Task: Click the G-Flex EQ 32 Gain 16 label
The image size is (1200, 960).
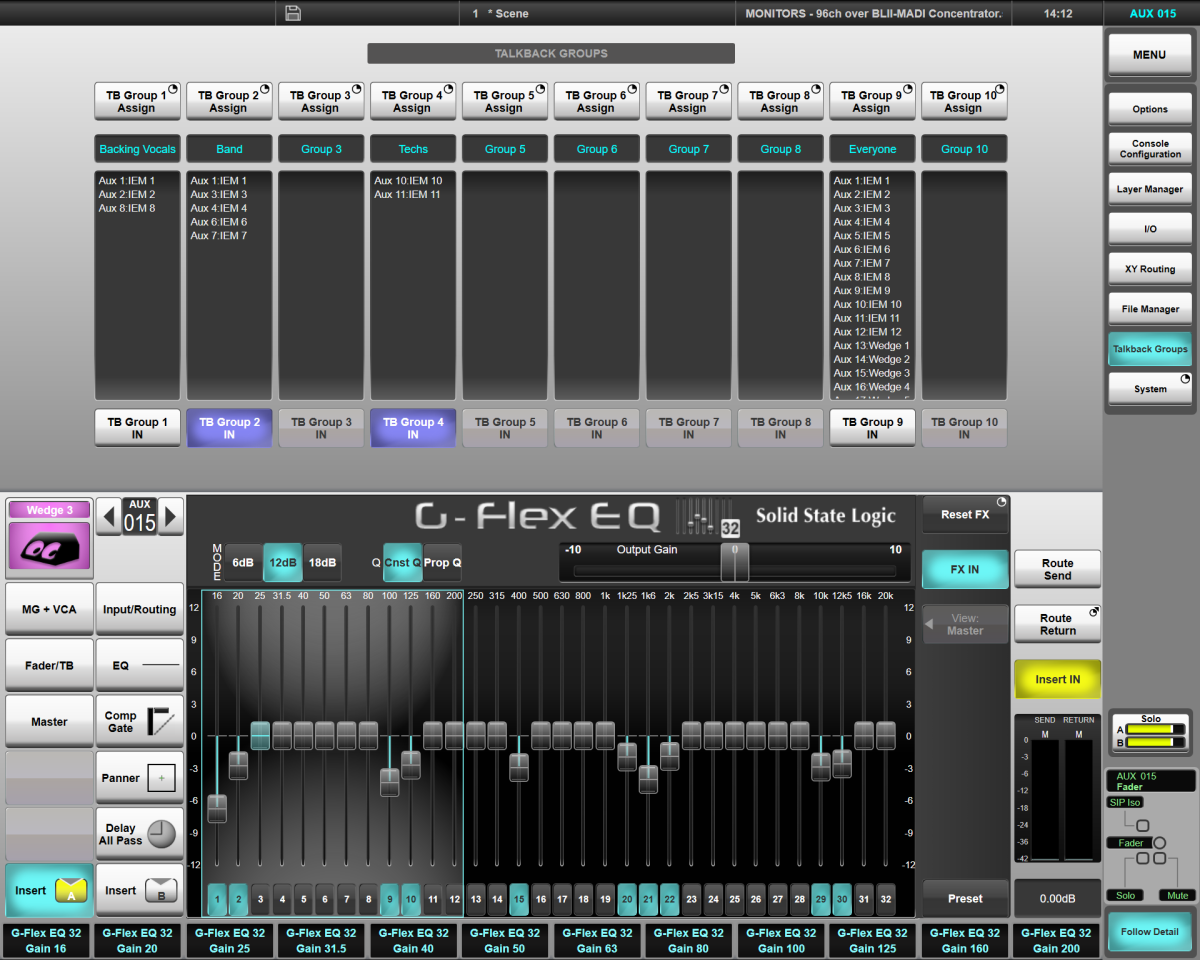Action: click(46, 941)
